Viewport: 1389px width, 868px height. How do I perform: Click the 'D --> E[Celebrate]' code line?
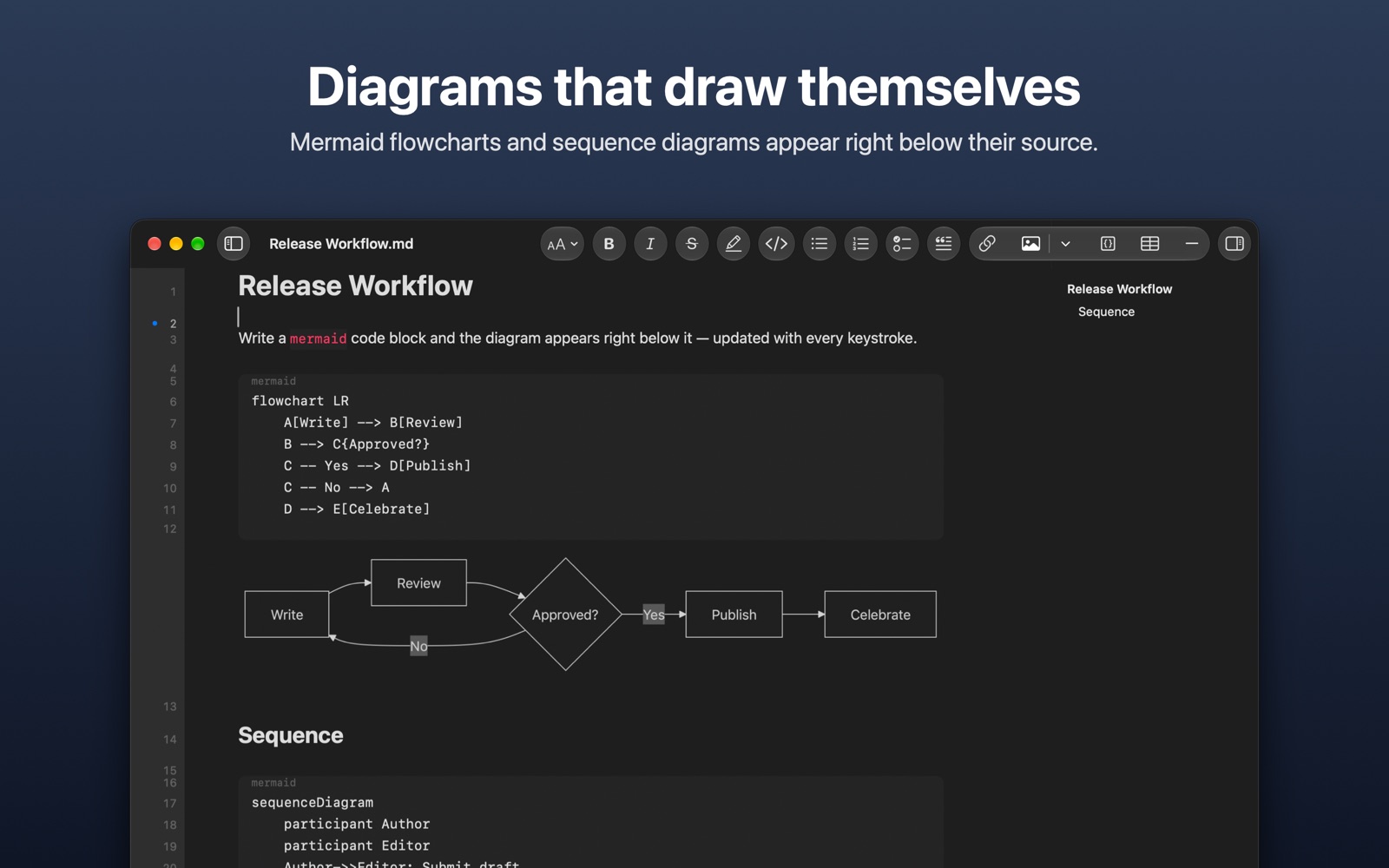click(x=357, y=510)
